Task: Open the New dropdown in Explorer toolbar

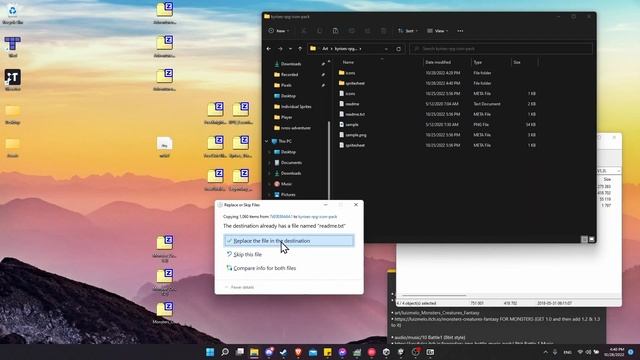Action: click(279, 31)
